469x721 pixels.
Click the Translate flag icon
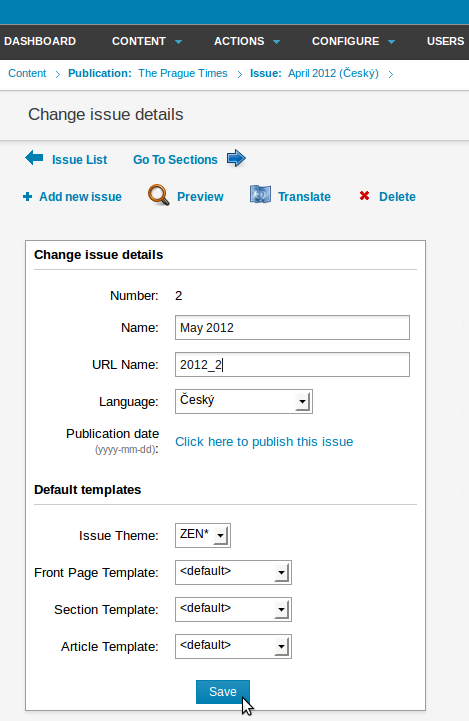(x=260, y=195)
